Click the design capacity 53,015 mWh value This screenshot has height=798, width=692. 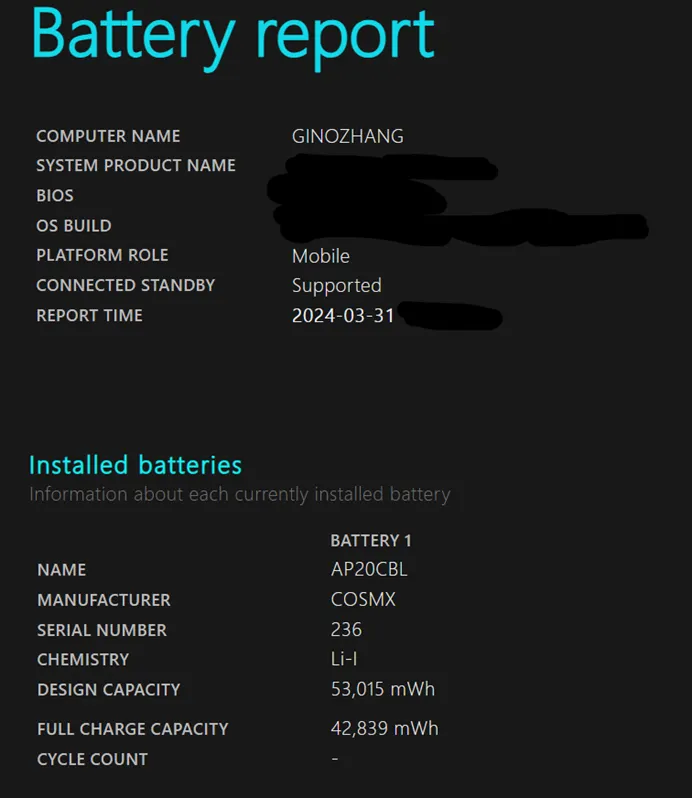(x=382, y=690)
